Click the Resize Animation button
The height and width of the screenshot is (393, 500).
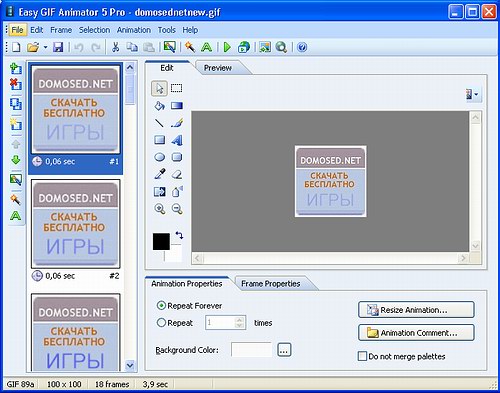(x=416, y=310)
